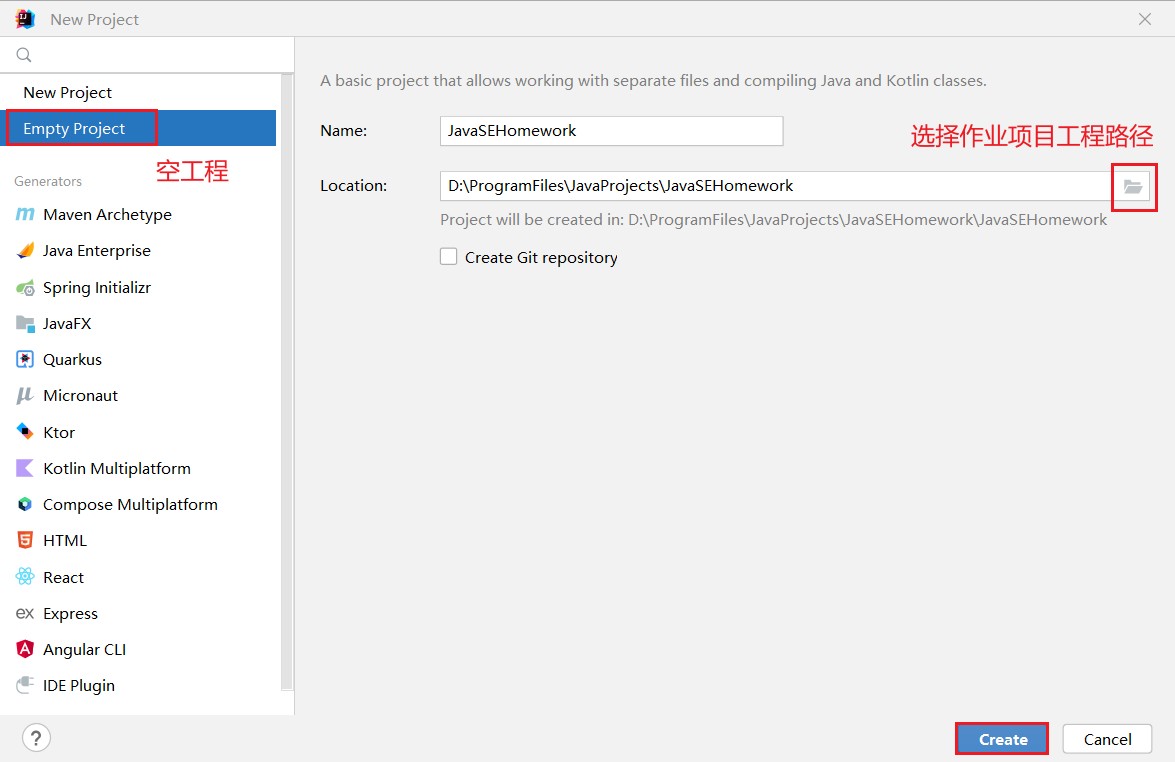
Task: Choose Angular CLI generator
Action: click(x=138, y=649)
